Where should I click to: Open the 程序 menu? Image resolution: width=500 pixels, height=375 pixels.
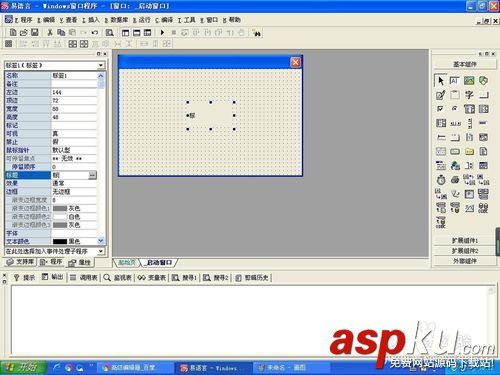tap(23, 20)
